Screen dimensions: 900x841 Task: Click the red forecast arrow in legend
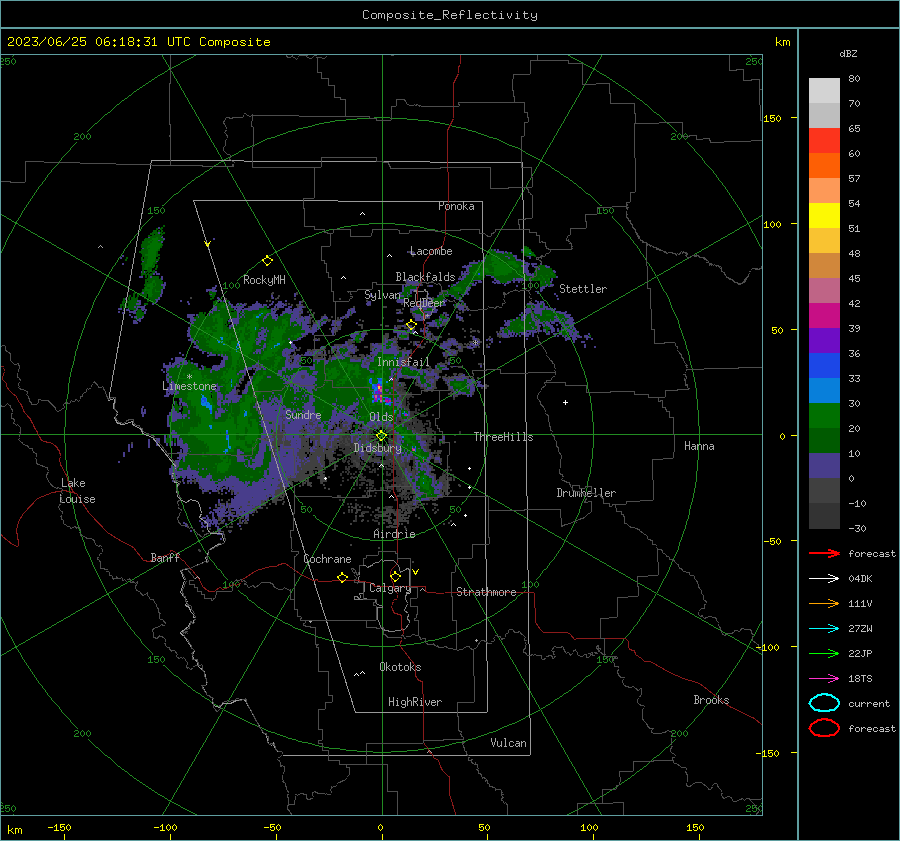(x=824, y=553)
